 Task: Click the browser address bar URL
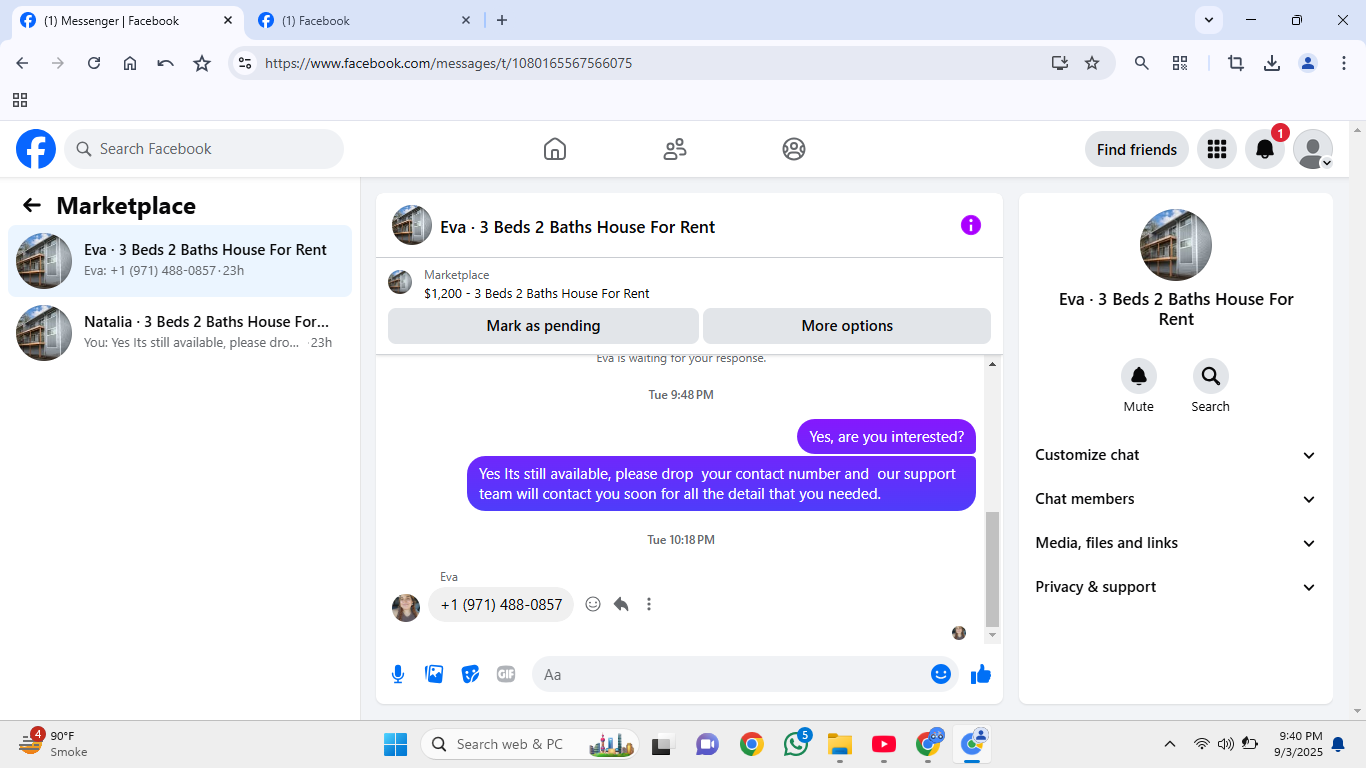coord(448,63)
